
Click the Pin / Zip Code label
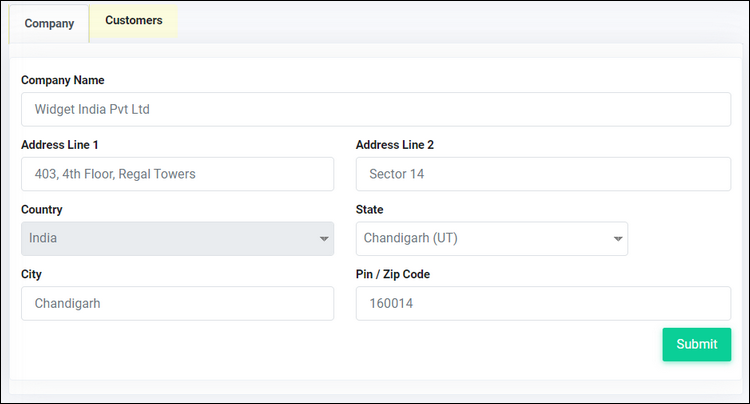[393, 274]
